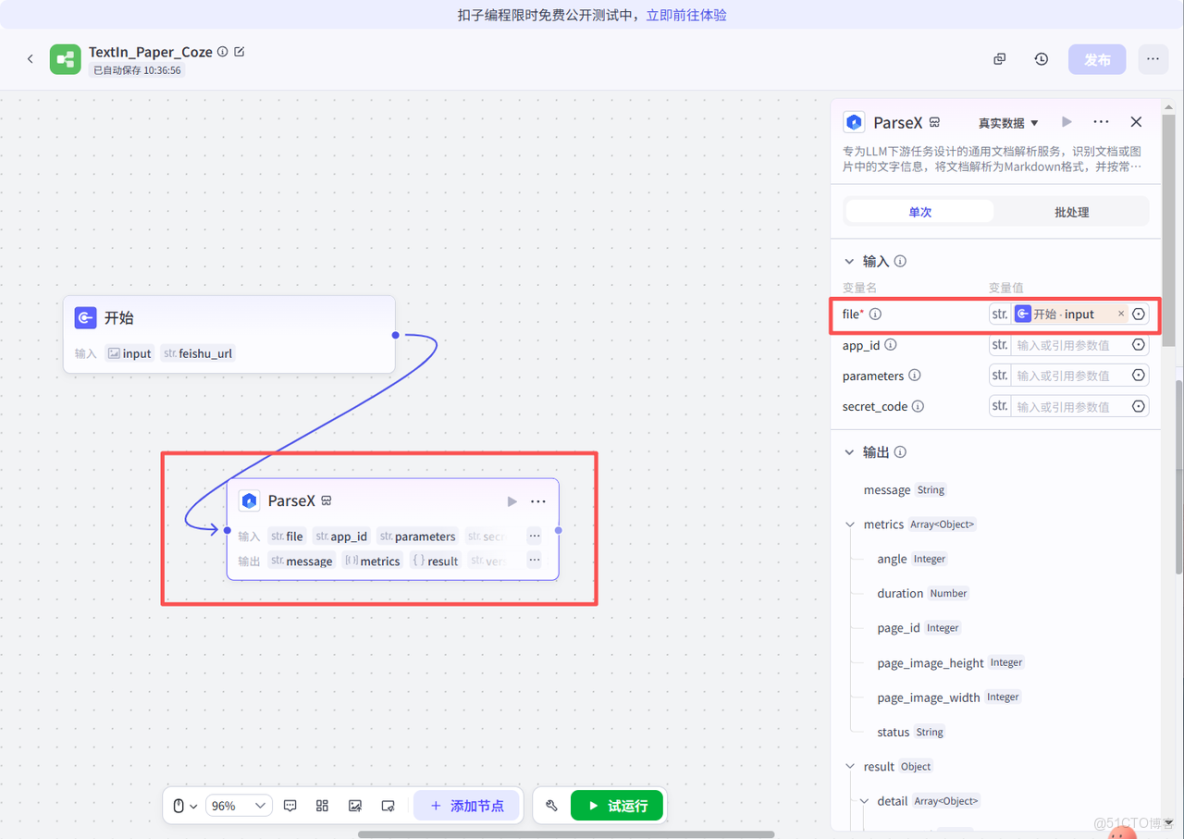Collapse the 输入 section in the ParseX panel
The height and width of the screenshot is (839, 1184).
click(849, 261)
